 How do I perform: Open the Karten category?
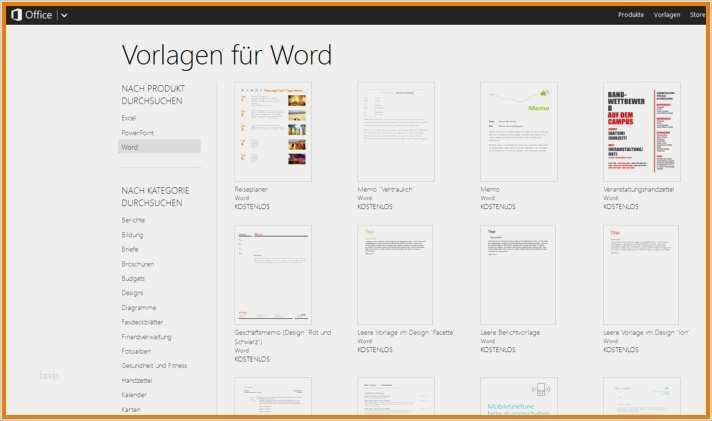pos(131,409)
